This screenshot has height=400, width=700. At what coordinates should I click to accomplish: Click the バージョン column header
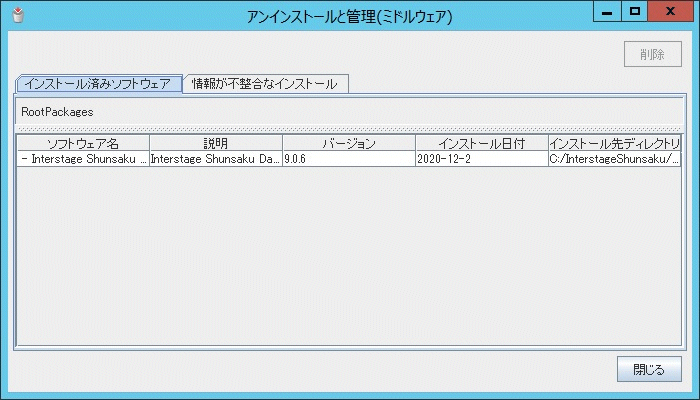(349, 143)
